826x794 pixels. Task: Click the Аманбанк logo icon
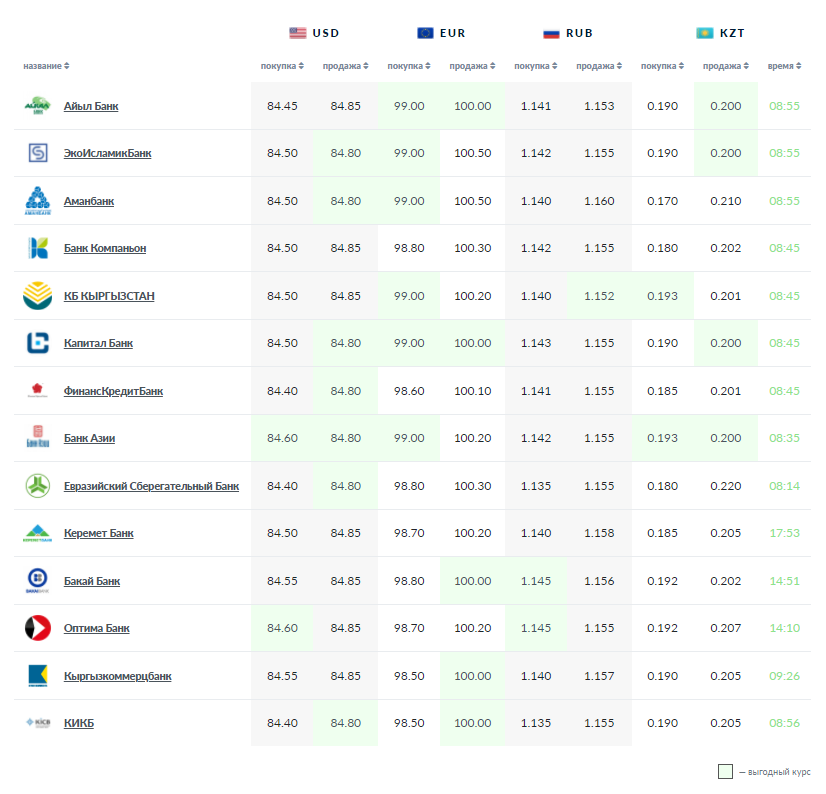coord(37,201)
